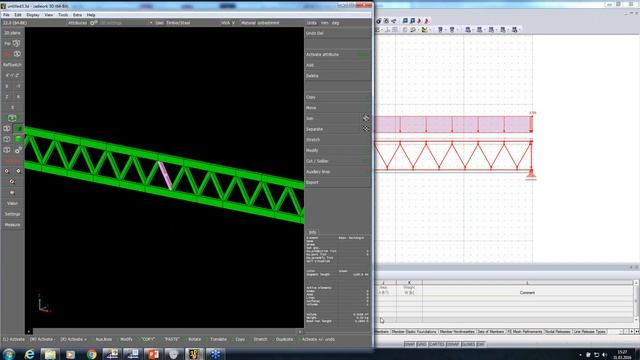
Task: Click the Stretch shortcut in bottom bar
Action: (260, 339)
